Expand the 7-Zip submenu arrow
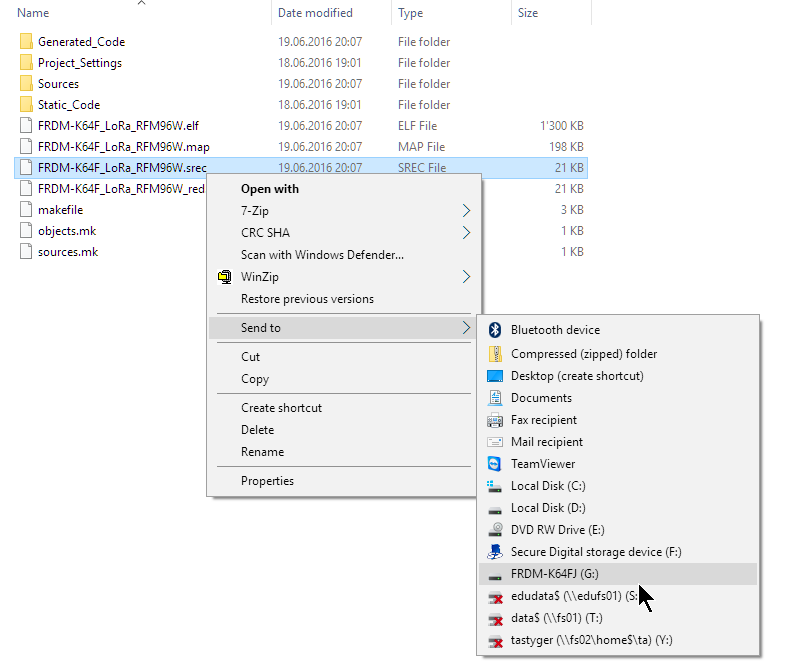 466,211
